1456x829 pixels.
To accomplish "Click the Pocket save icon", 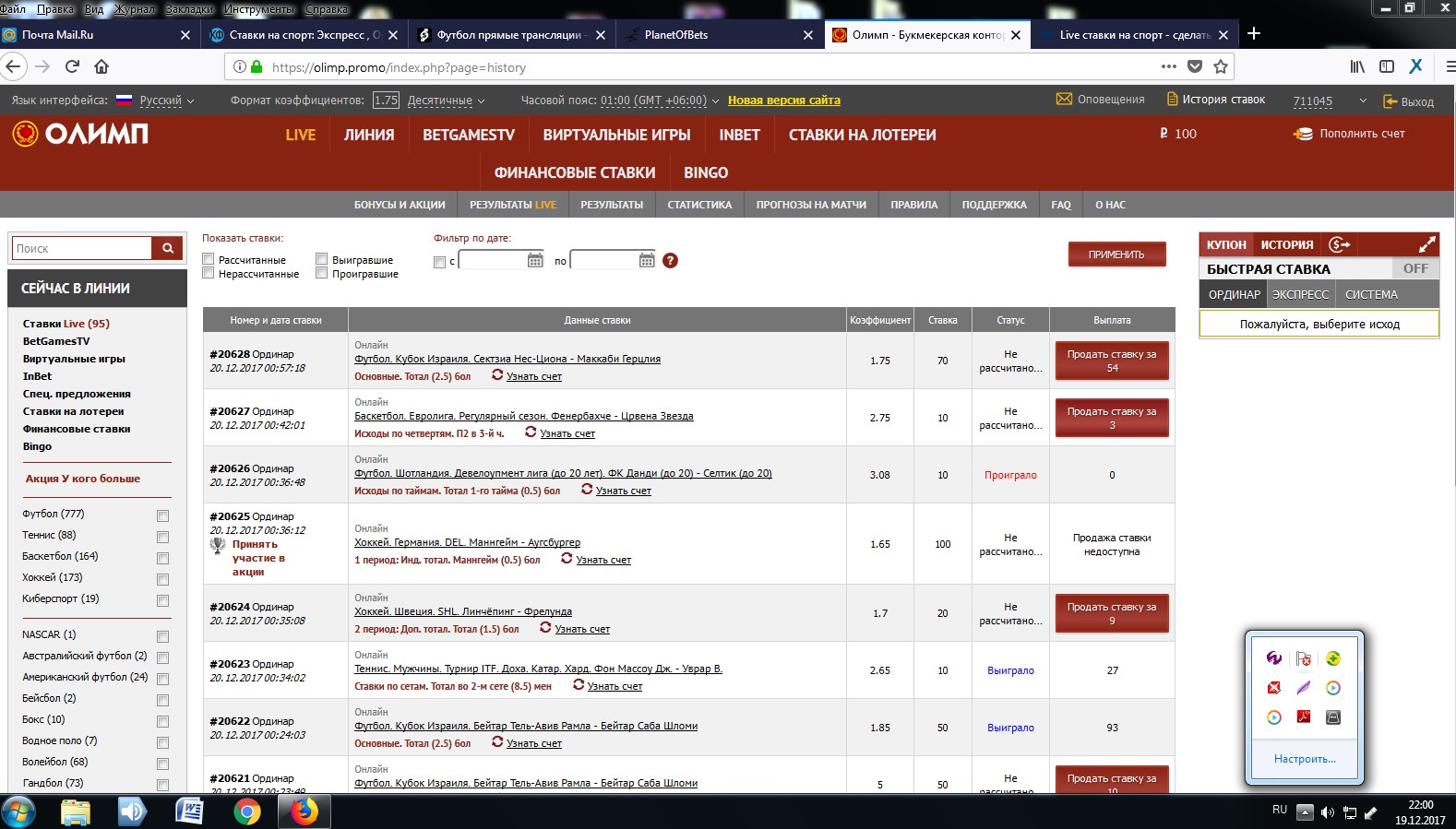I will point(1195,66).
